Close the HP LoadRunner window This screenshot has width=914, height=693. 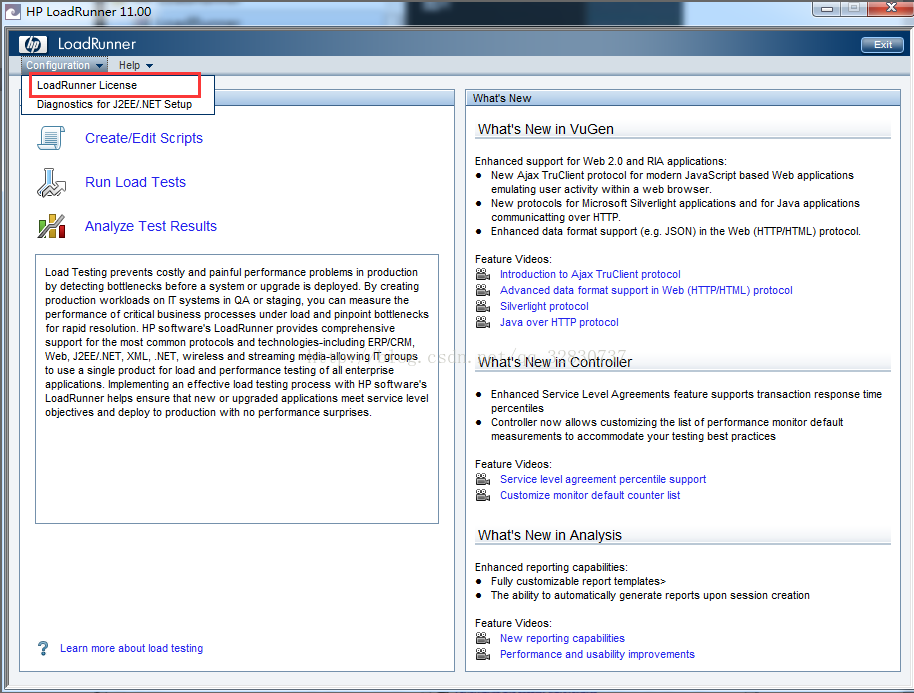[891, 8]
